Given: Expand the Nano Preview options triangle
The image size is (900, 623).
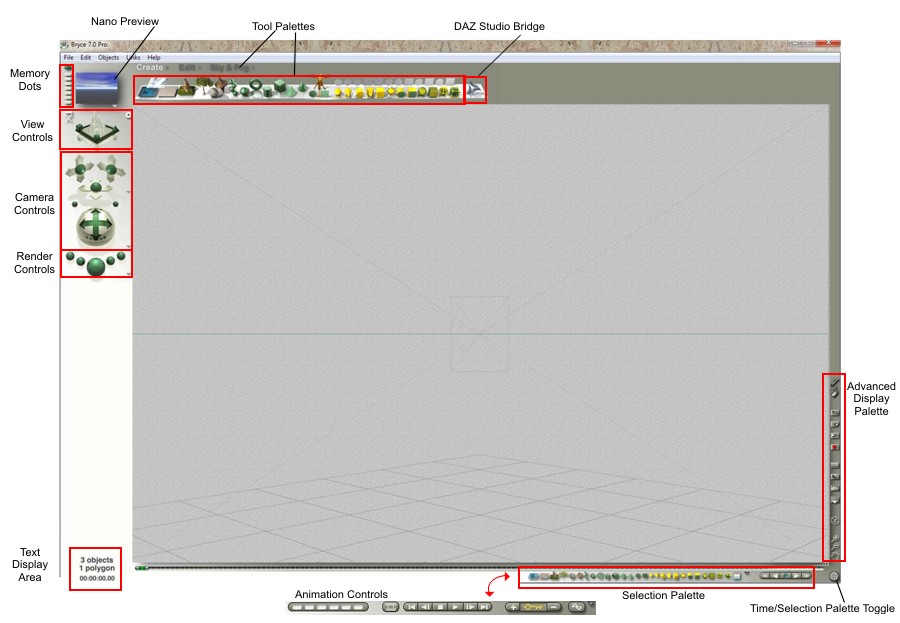Looking at the screenshot, I should (x=114, y=103).
